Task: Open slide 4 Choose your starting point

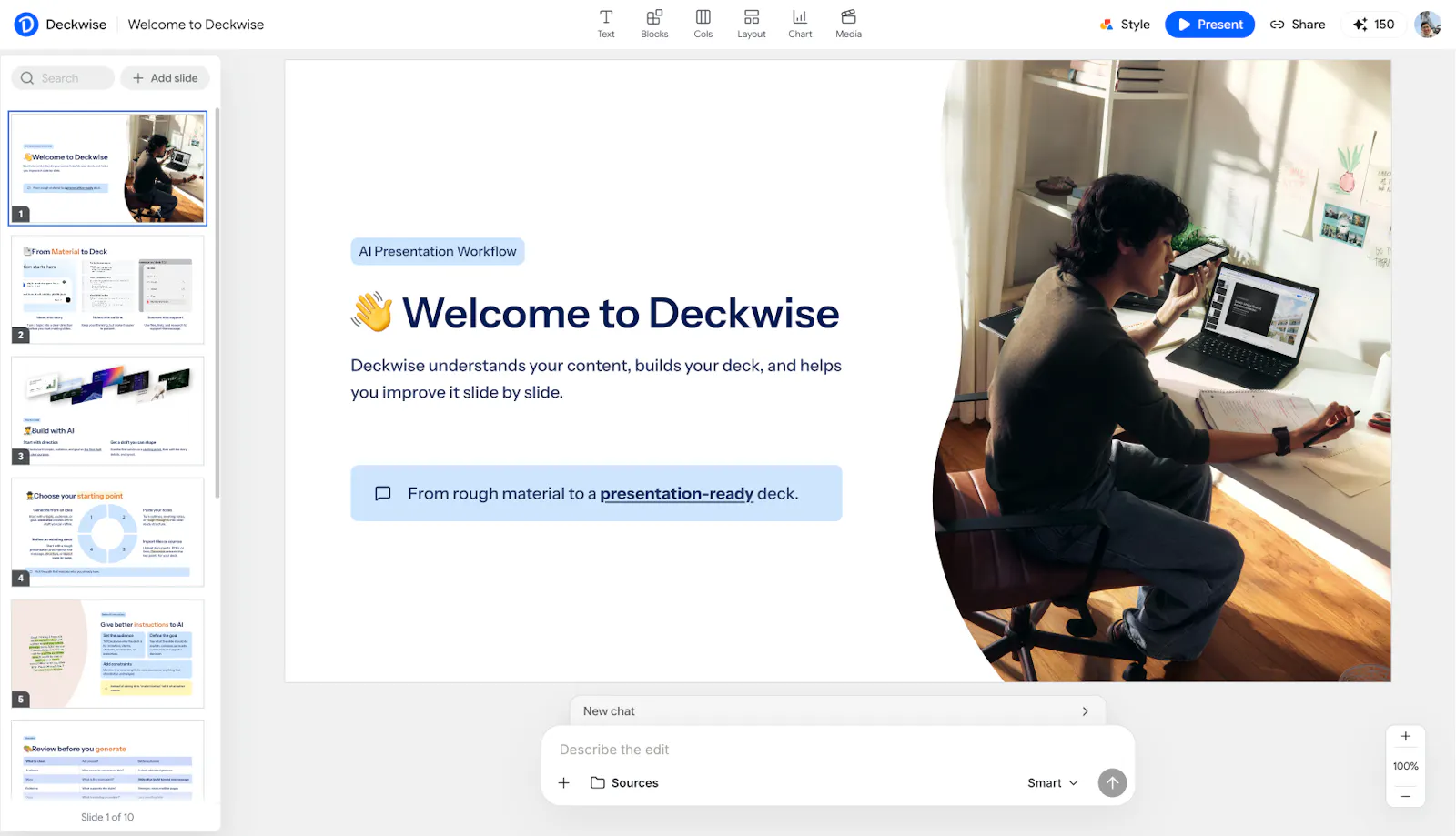Action: click(107, 532)
